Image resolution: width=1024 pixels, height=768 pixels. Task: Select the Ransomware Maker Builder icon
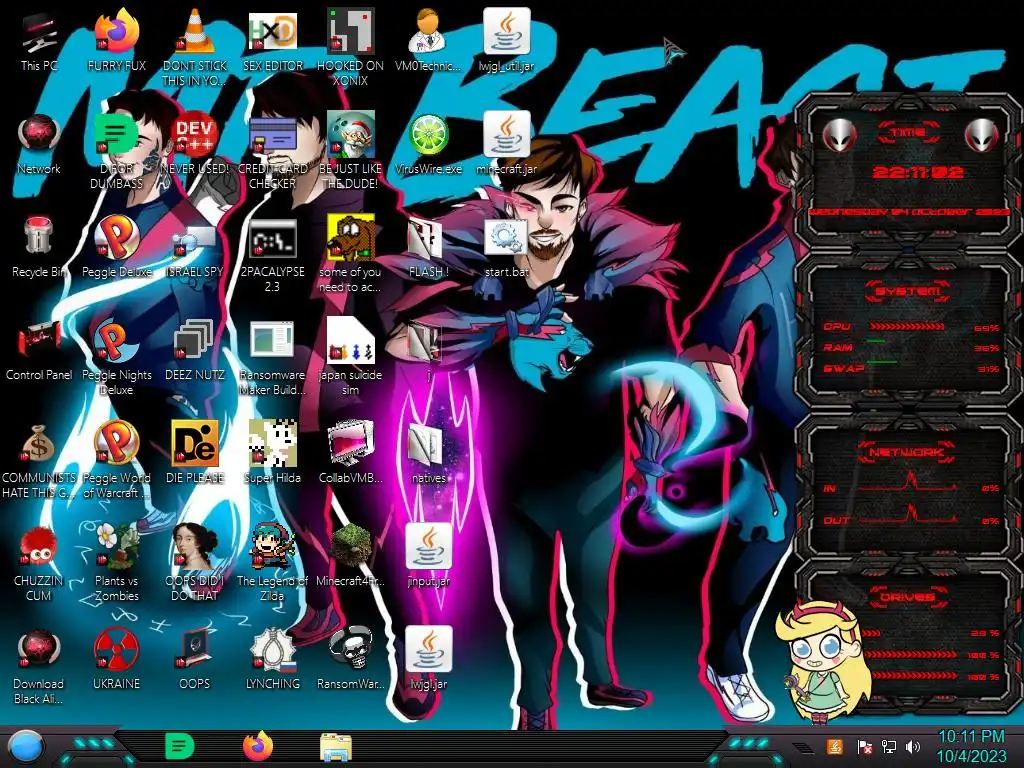click(273, 341)
